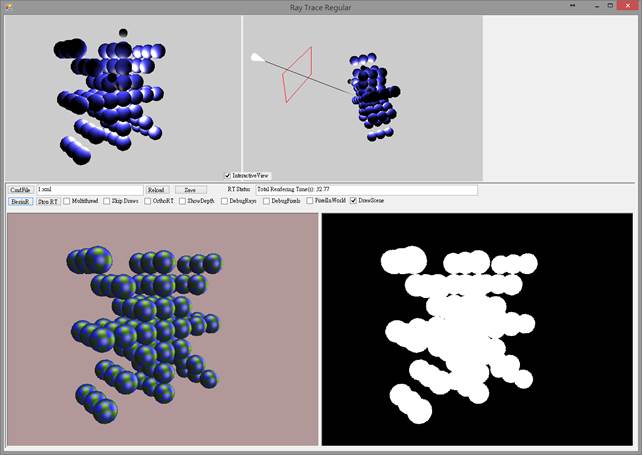Start ray tracing with the BeginRT button
This screenshot has height=455, width=642.
coord(20,201)
